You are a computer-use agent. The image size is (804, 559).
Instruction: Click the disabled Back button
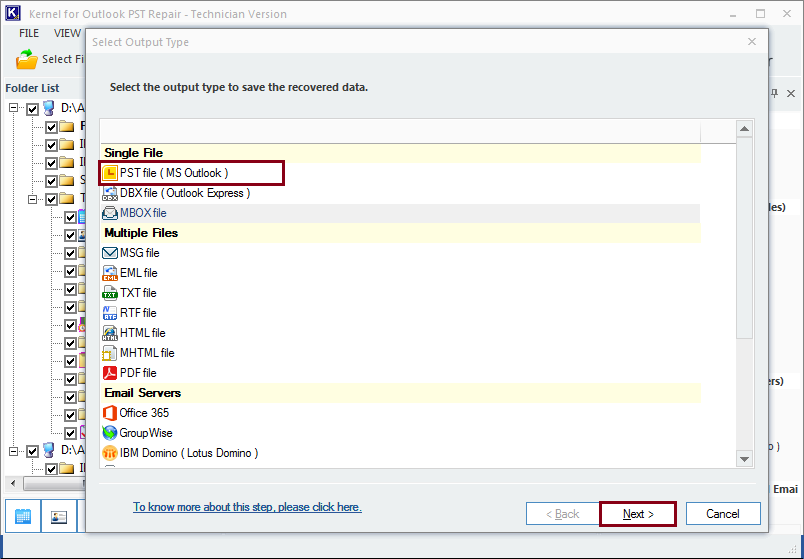click(x=562, y=514)
